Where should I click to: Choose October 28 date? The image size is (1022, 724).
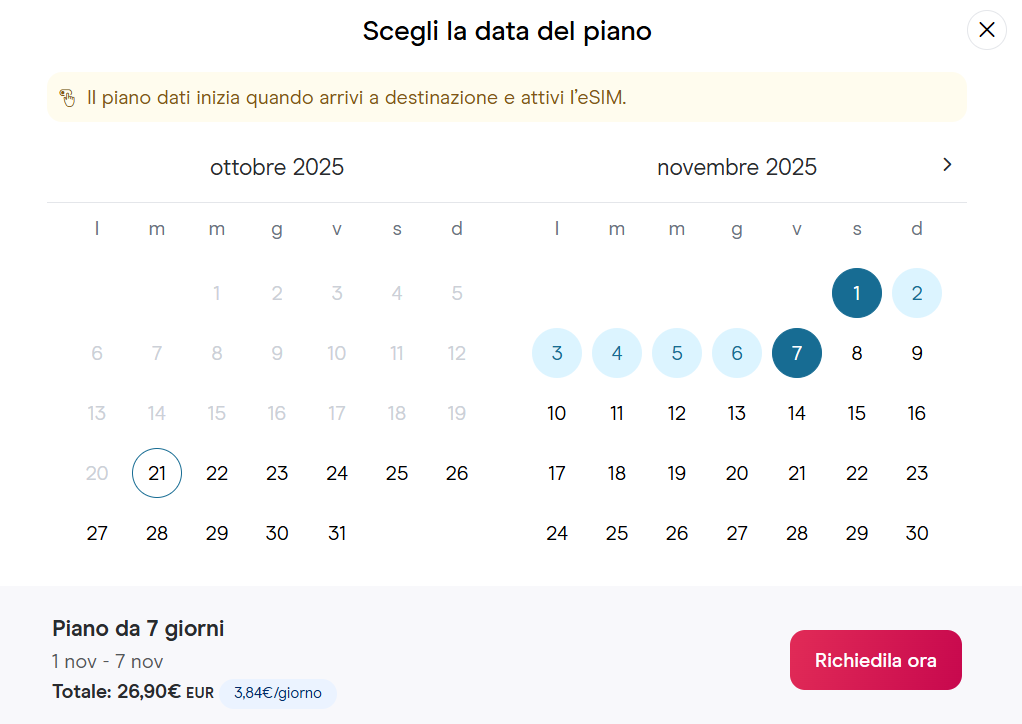point(157,533)
